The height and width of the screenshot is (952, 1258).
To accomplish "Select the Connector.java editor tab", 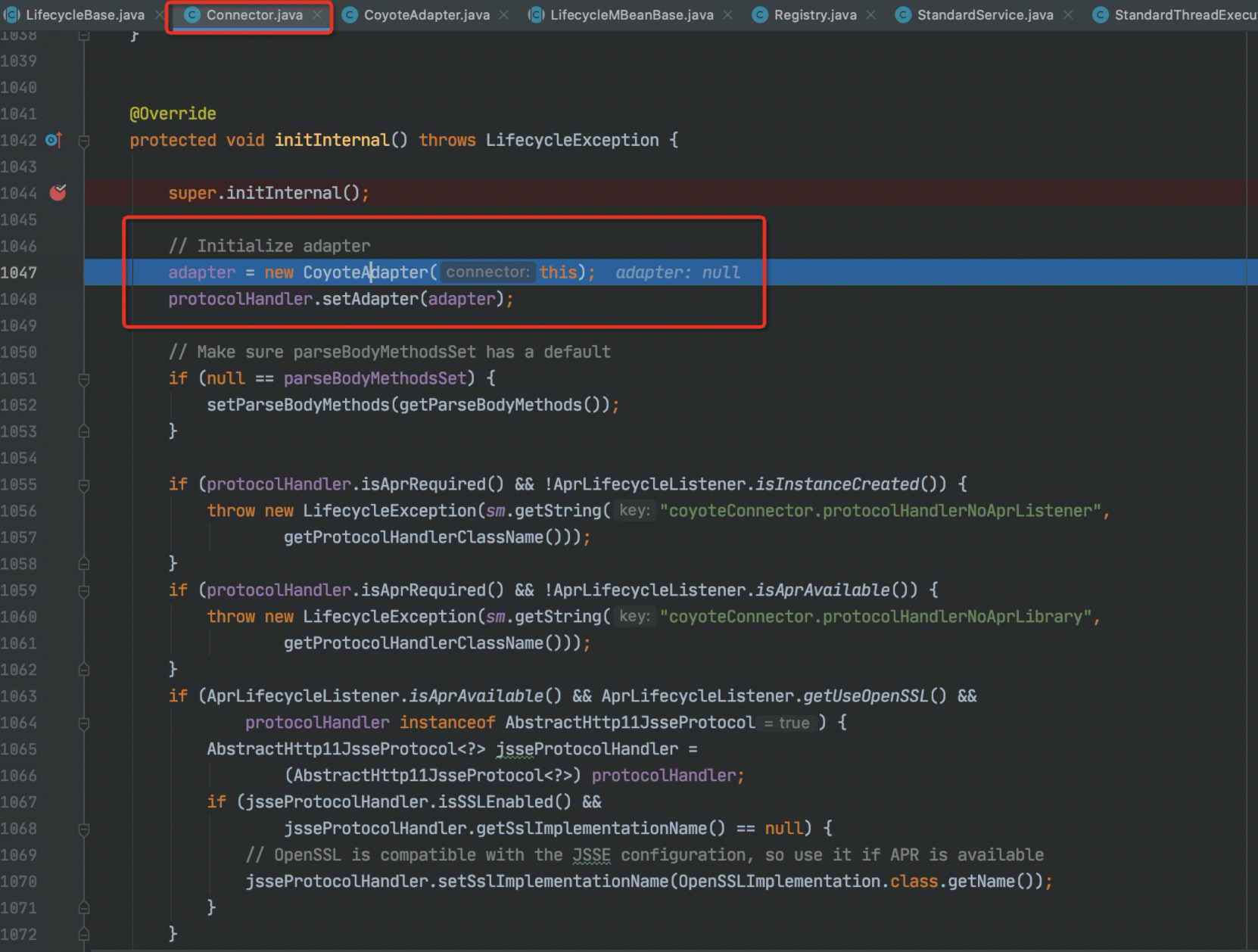I will [254, 14].
